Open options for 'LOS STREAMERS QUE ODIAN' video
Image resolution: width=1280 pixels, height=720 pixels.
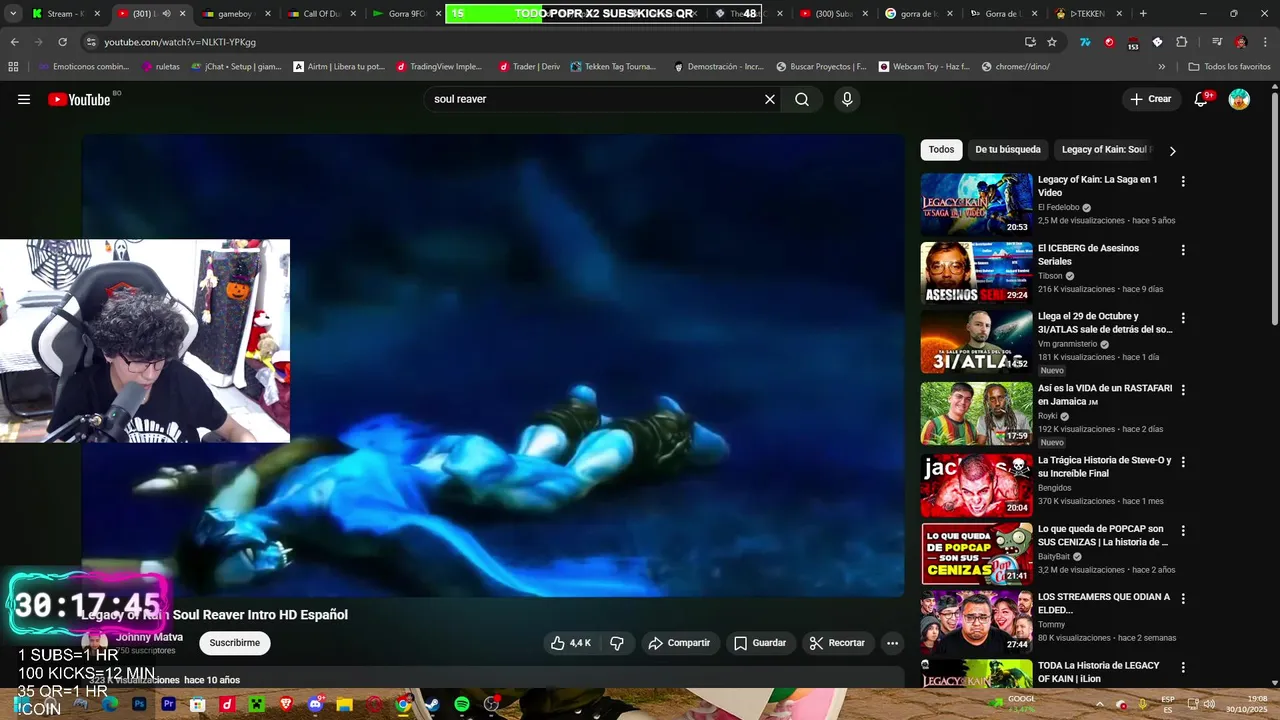coord(1183,599)
